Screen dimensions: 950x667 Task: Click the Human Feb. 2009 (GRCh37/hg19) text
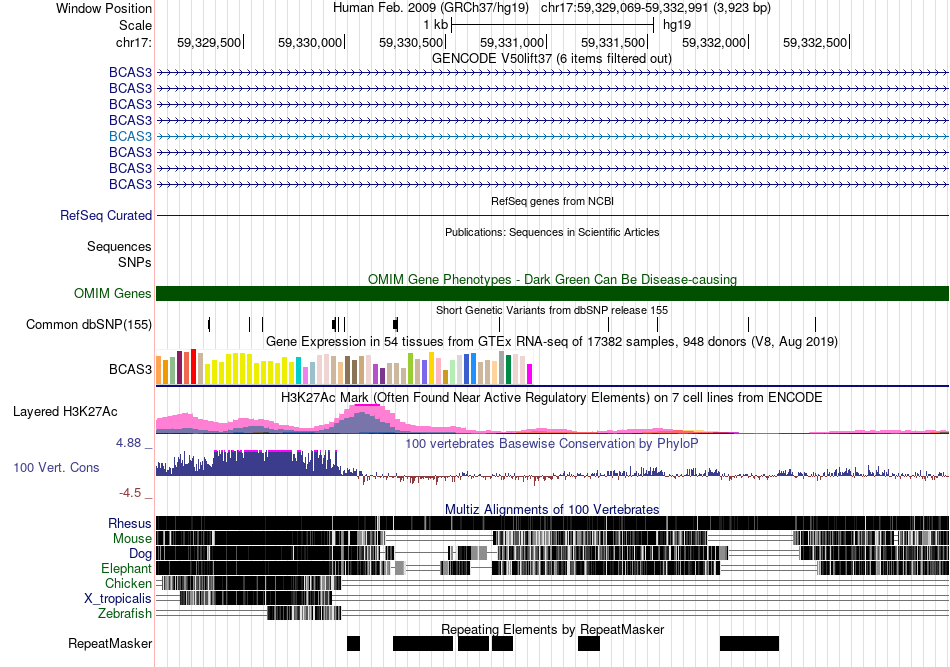431,8
